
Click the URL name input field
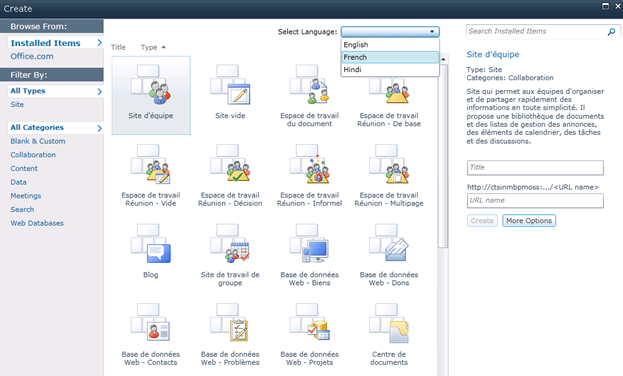(535, 201)
